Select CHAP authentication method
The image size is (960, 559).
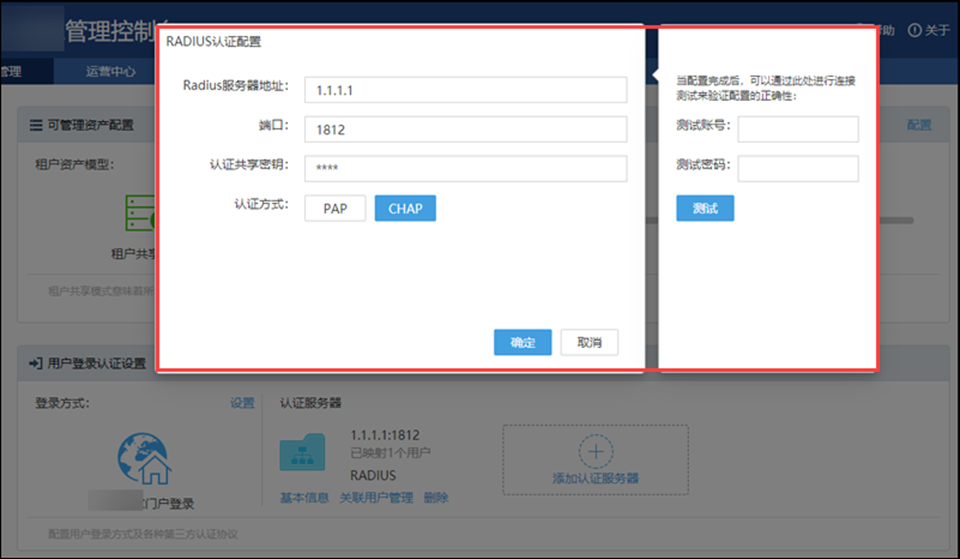tap(405, 208)
